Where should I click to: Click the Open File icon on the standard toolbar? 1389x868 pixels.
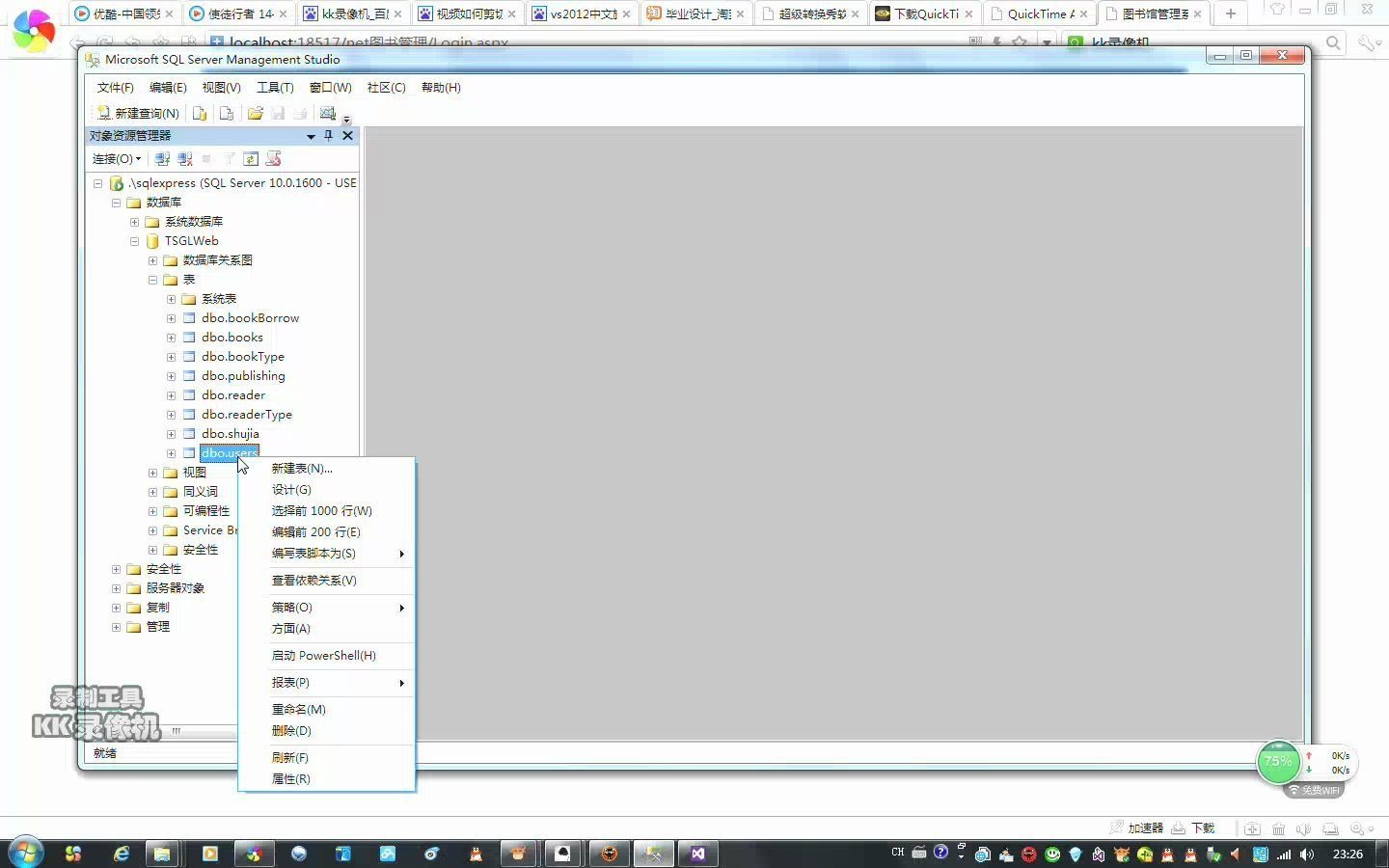[255, 113]
